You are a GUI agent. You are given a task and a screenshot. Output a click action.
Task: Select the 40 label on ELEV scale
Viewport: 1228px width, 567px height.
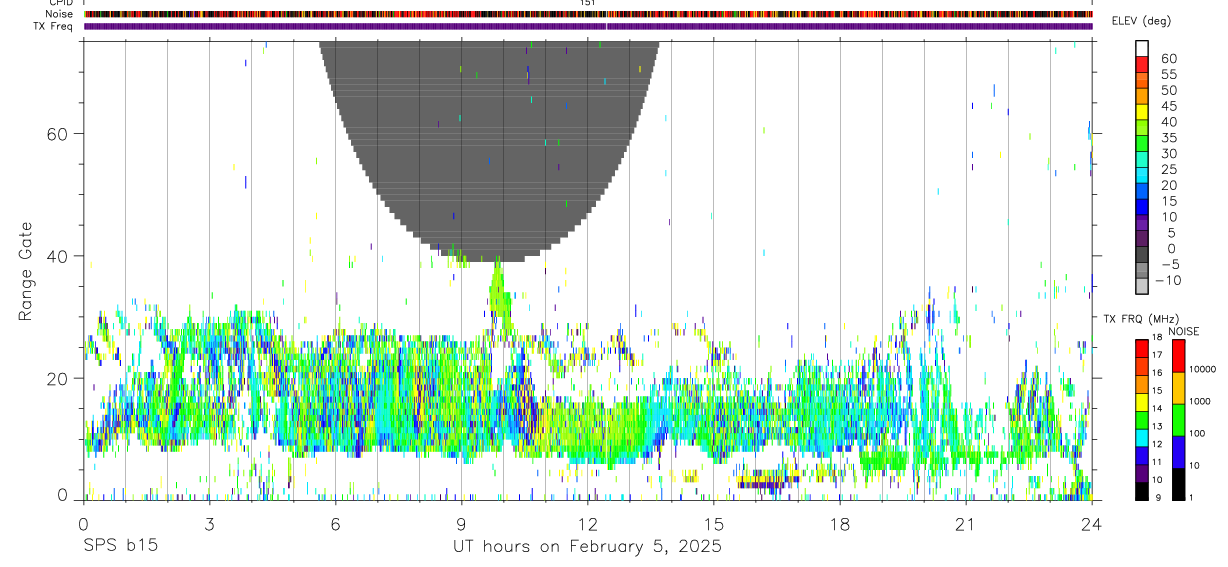(1168, 122)
